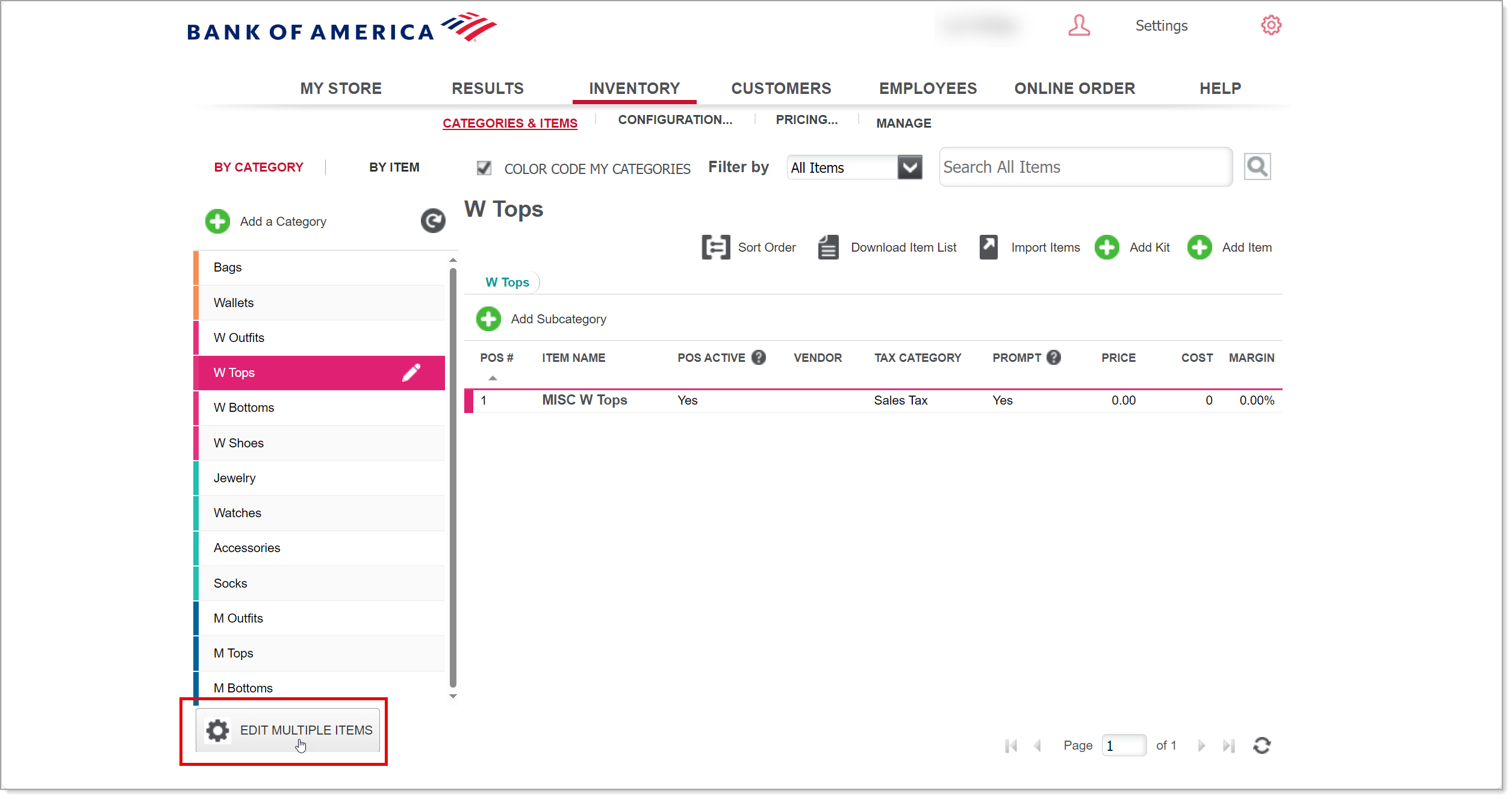Select the M Tops category

pyautogui.click(x=319, y=653)
